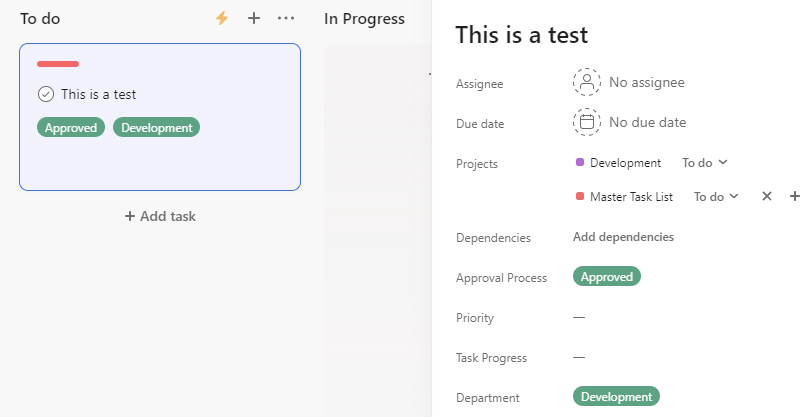Mark the task card complete
The width and height of the screenshot is (812, 417).
click(46, 94)
